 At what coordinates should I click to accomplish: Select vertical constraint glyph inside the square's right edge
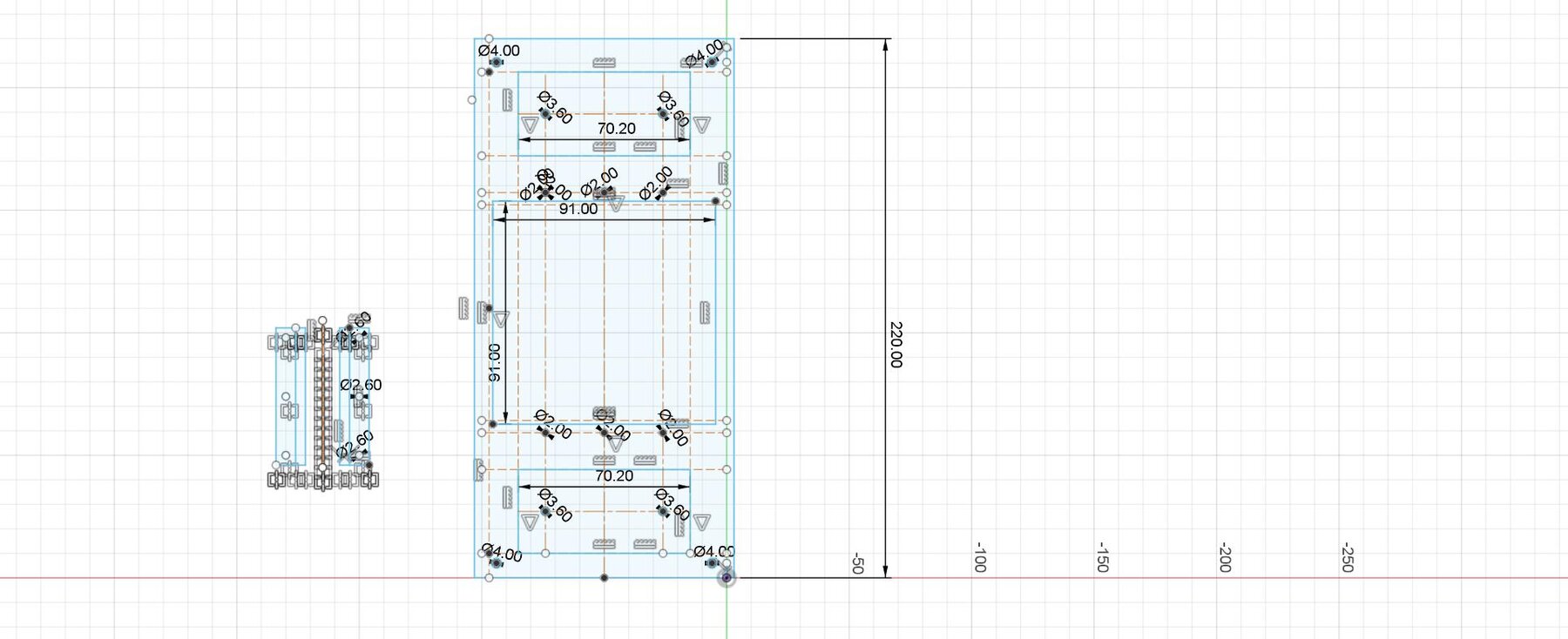click(x=706, y=313)
